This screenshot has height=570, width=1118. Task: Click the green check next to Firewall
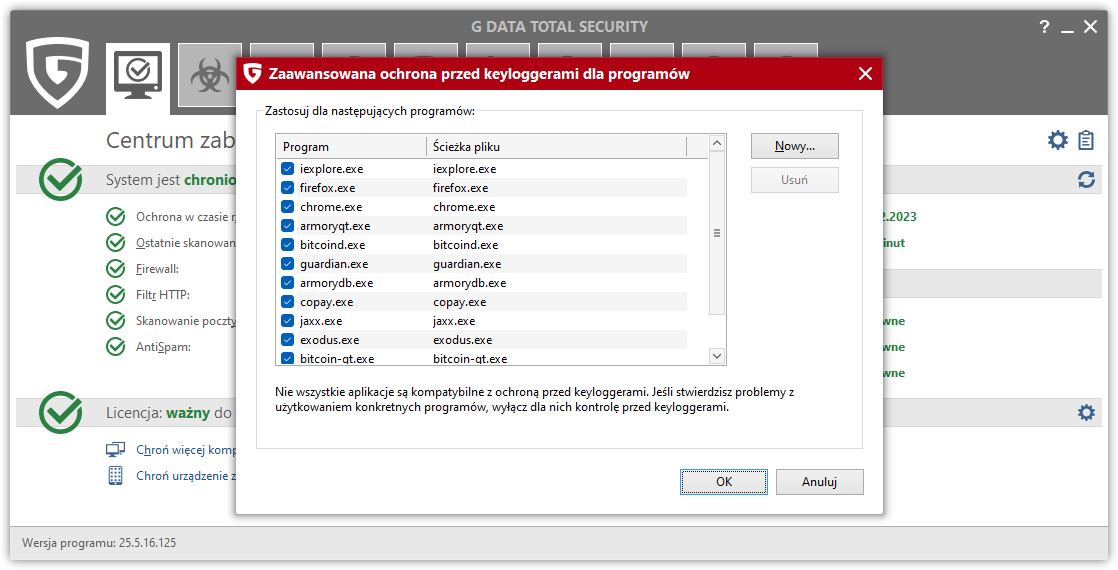[116, 269]
